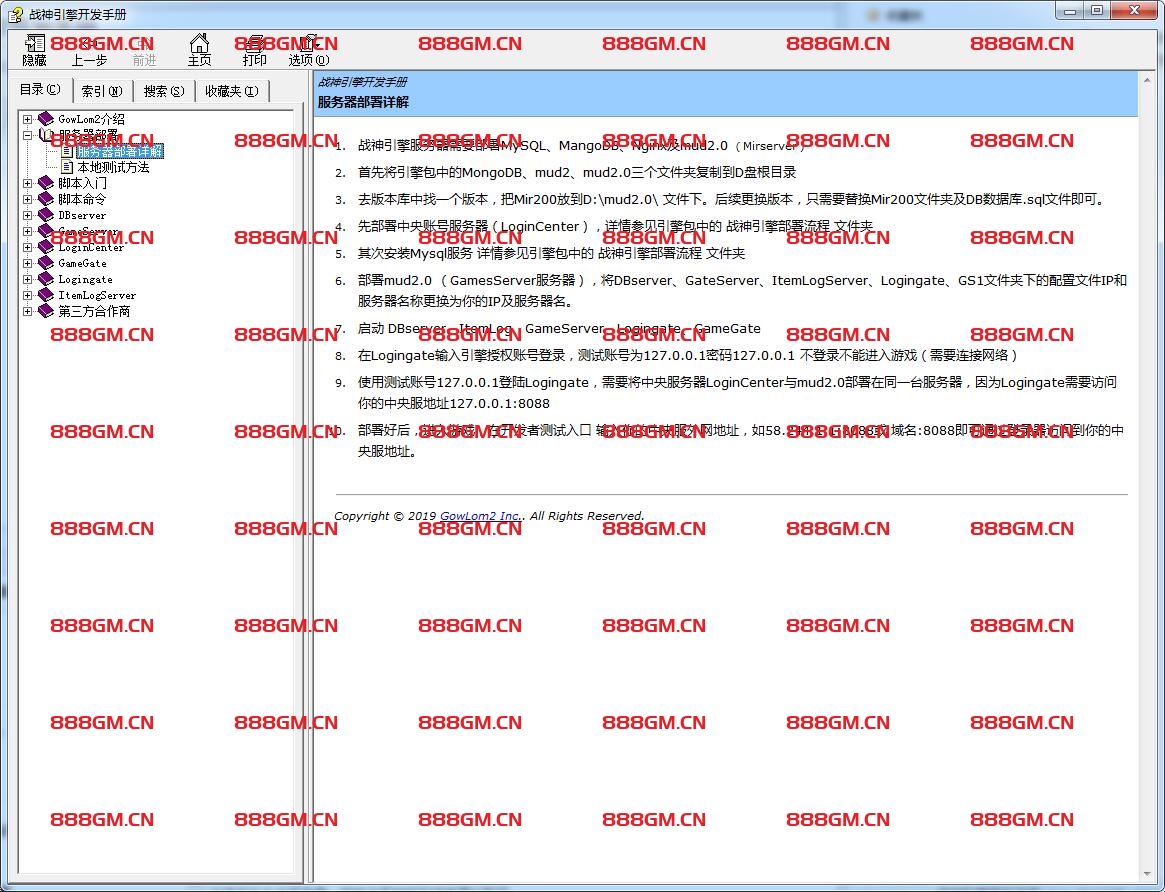Viewport: 1165px width, 892px height.
Task: Click the content pane scroll up arrow
Action: coord(1147,80)
